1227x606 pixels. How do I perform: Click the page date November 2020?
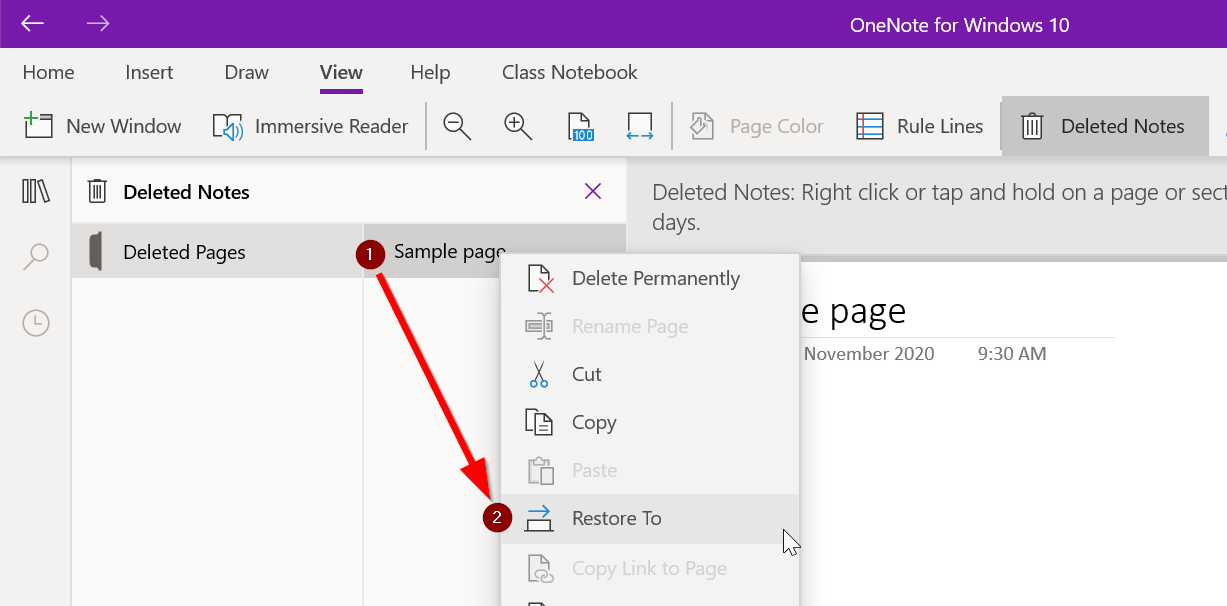[x=869, y=353]
